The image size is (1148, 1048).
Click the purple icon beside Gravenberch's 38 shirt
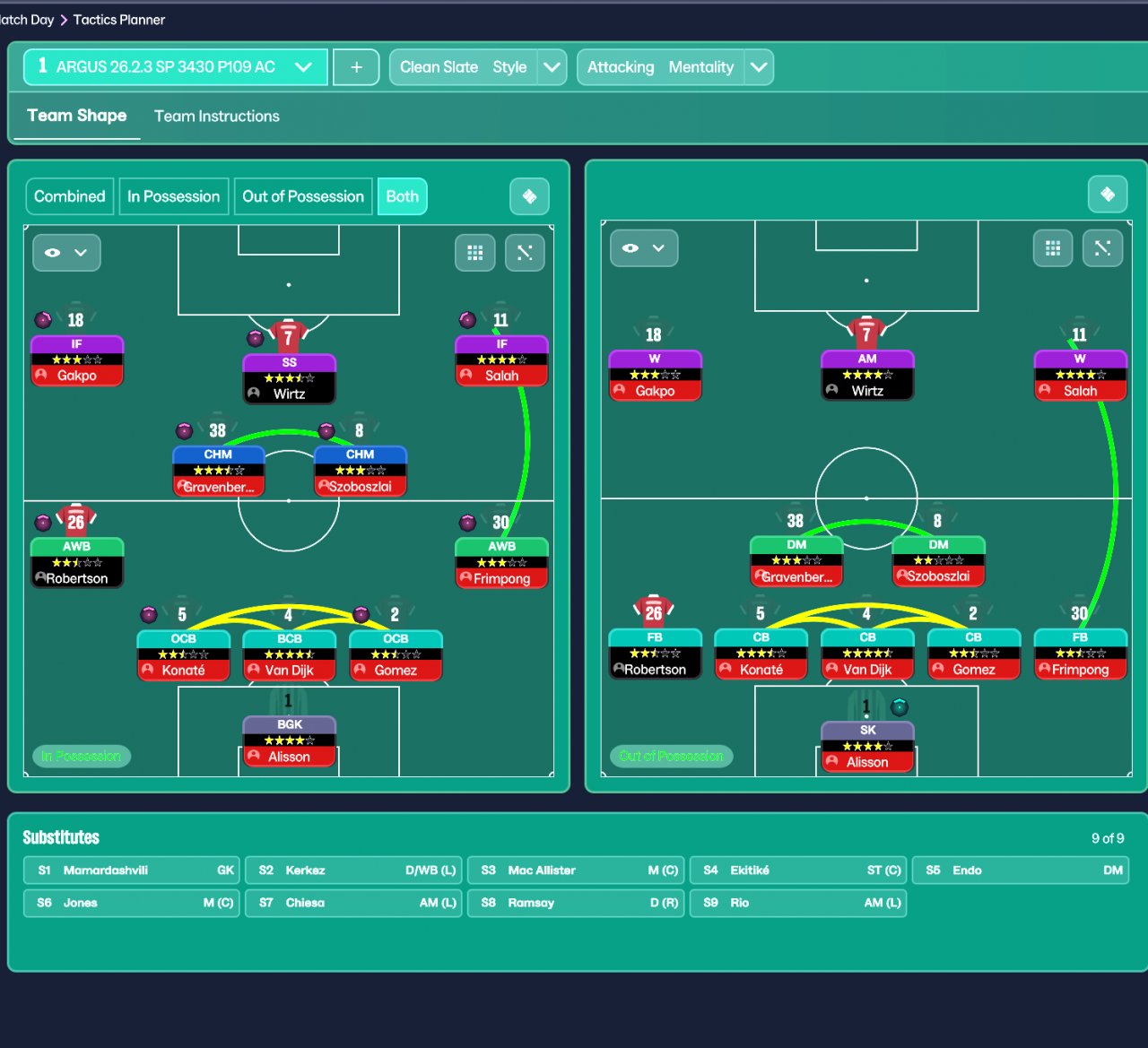tap(184, 430)
